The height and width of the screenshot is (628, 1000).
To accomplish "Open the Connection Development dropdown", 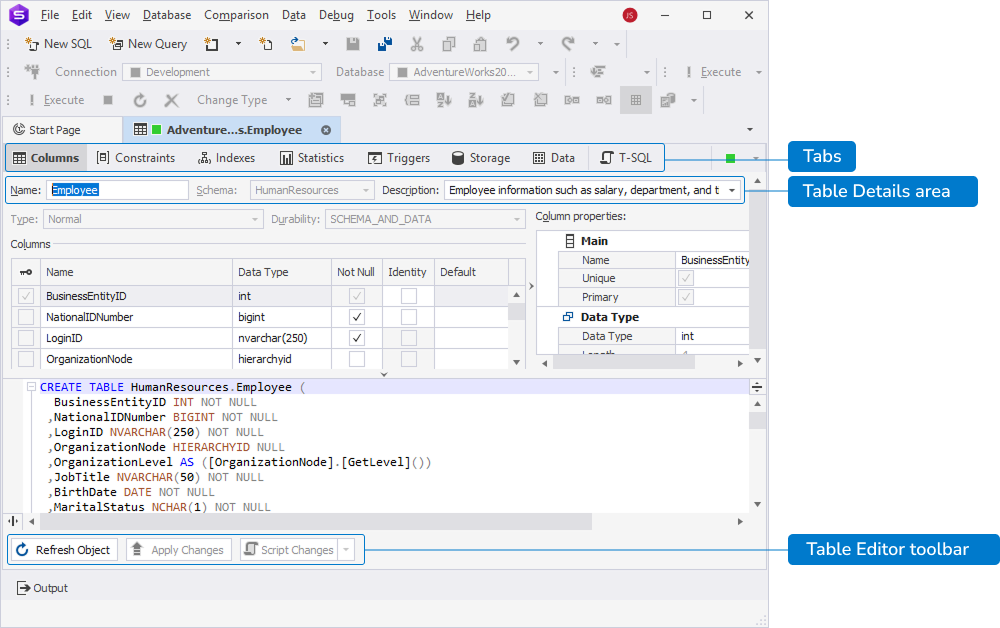I will [x=222, y=72].
